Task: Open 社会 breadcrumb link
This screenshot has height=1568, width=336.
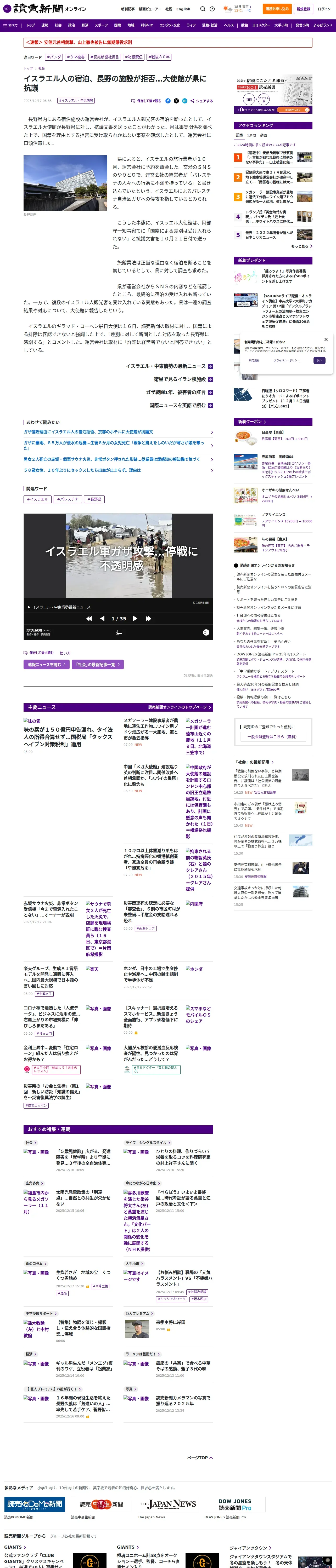Action: click(41, 68)
